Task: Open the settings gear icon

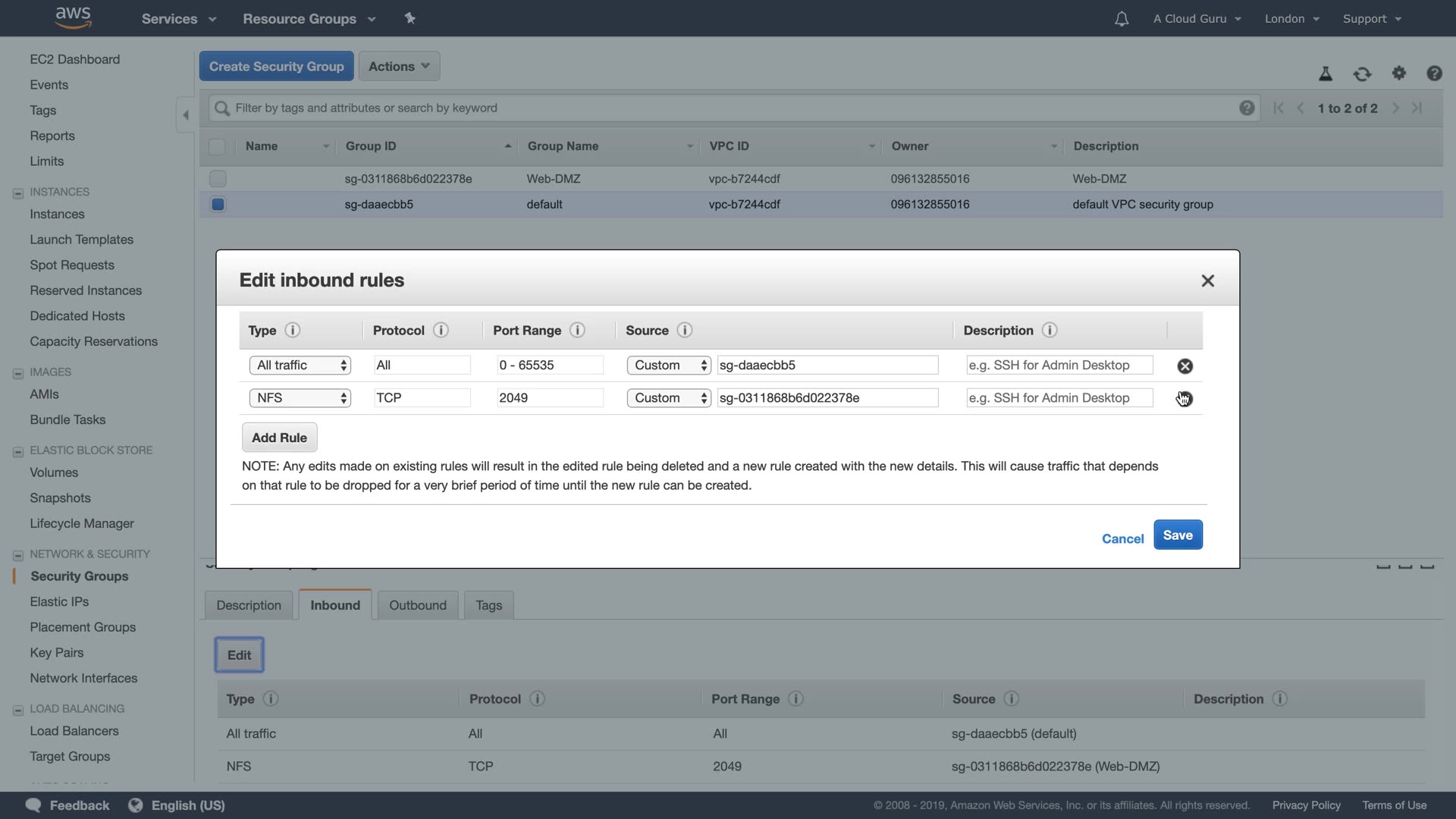Action: coord(1398,73)
